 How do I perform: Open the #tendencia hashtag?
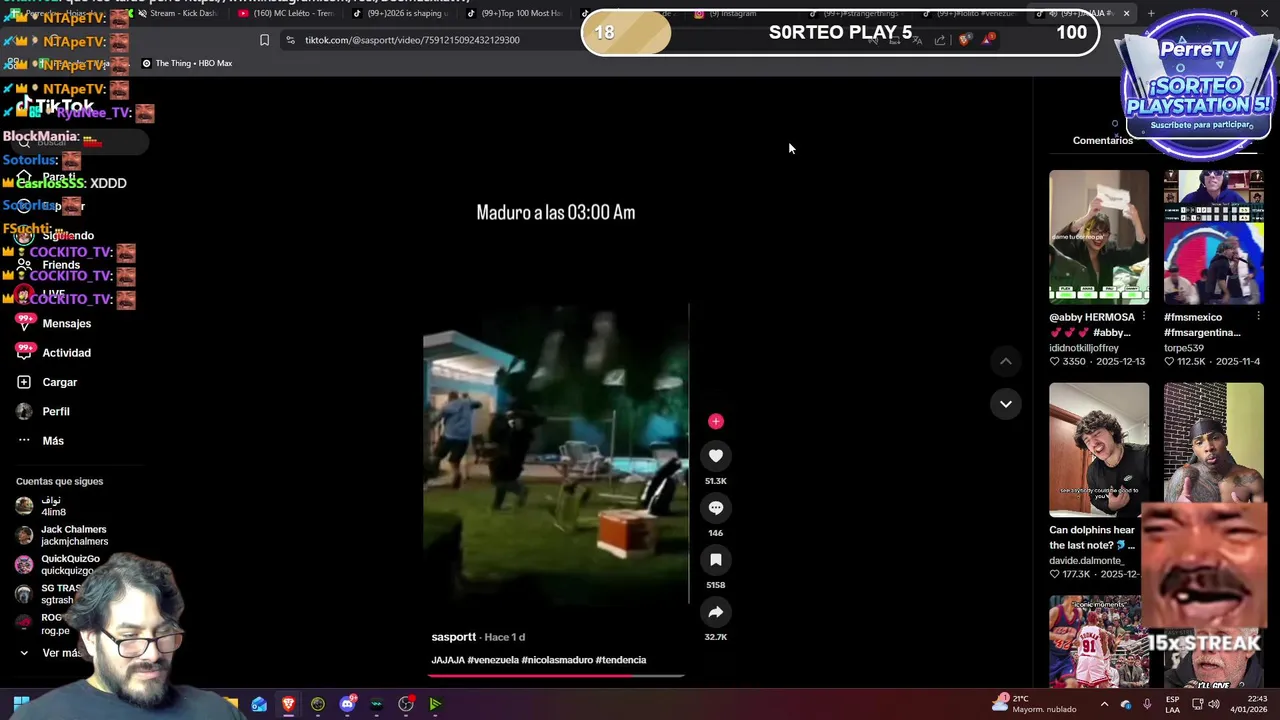[x=621, y=660]
